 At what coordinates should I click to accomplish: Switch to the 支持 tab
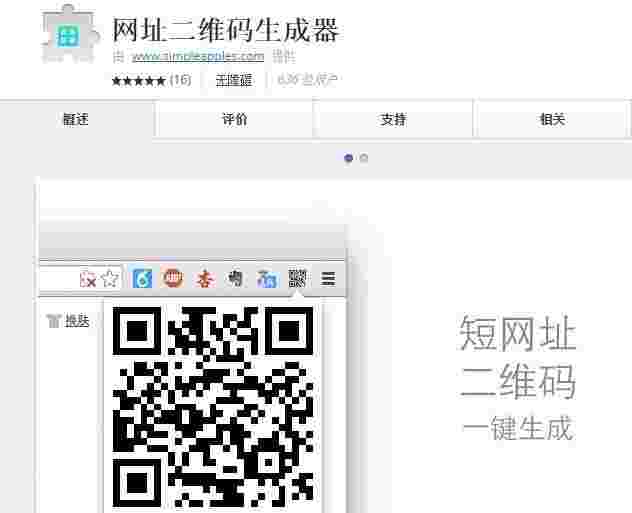(x=393, y=119)
